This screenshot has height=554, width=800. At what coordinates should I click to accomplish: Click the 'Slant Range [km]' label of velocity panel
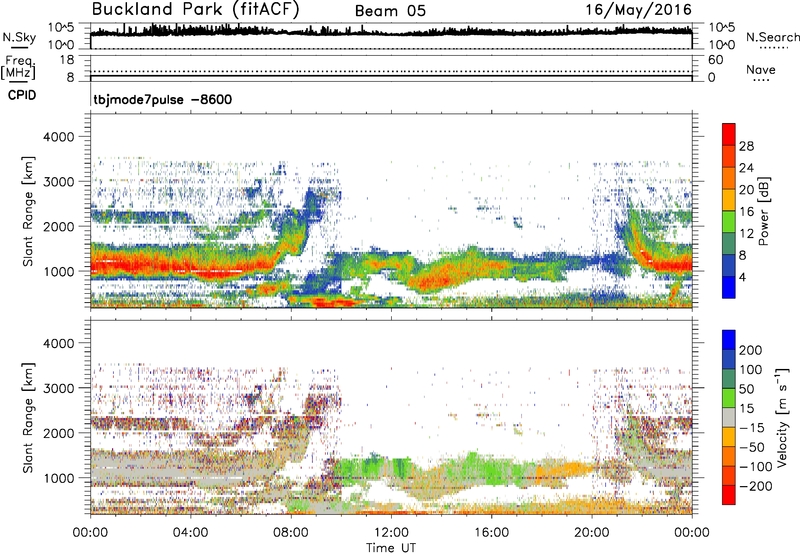(28, 418)
